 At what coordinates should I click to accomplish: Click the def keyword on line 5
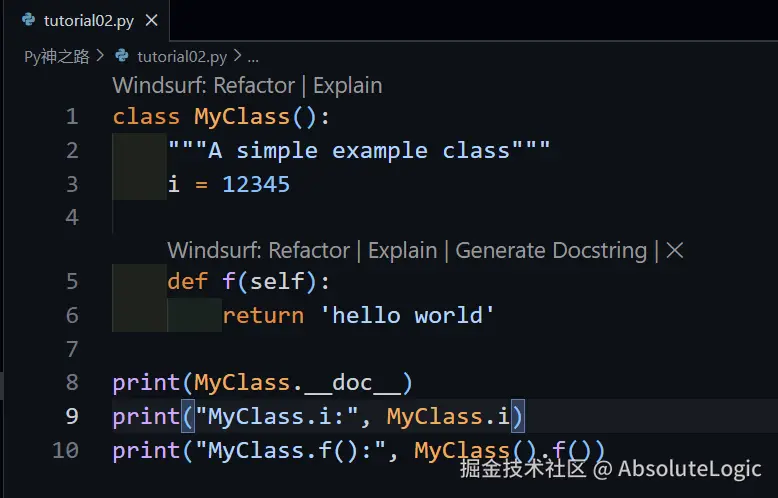(188, 282)
